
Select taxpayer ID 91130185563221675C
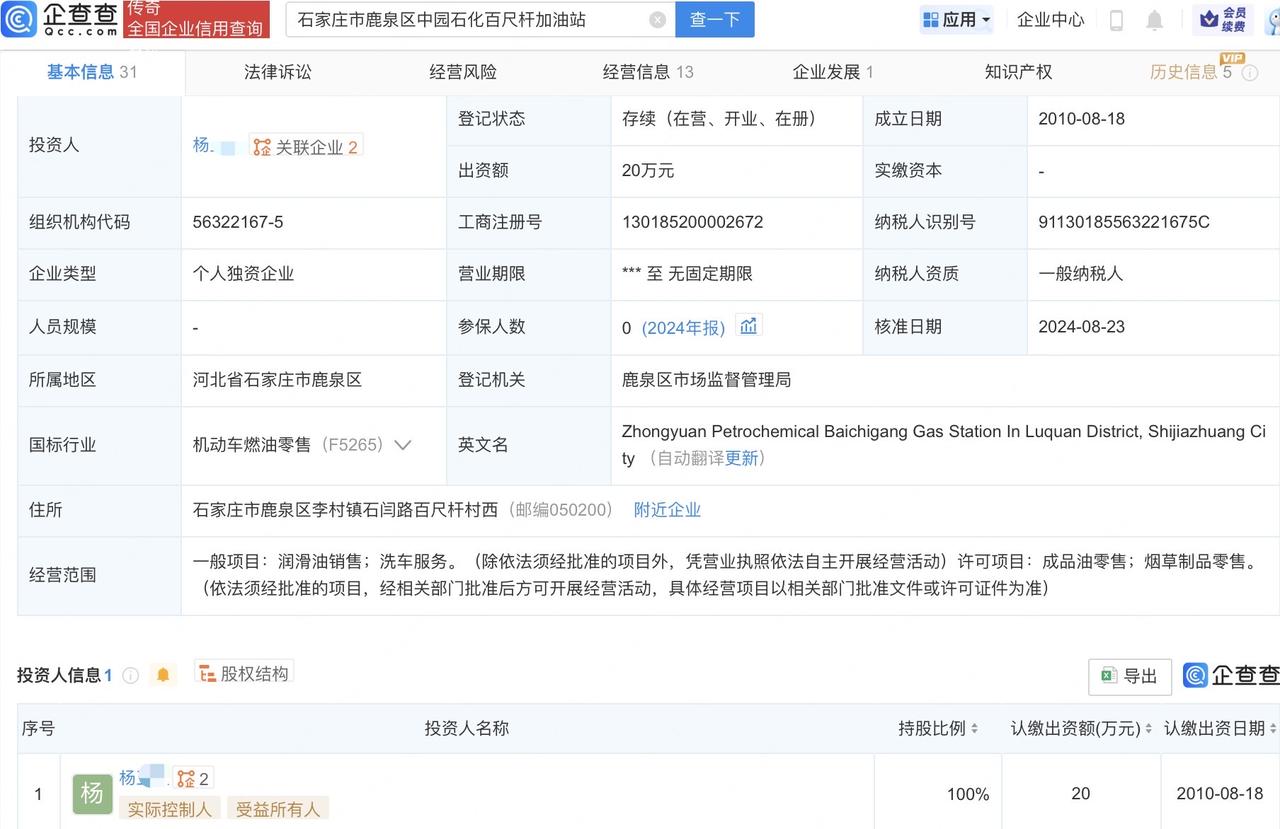1124,222
